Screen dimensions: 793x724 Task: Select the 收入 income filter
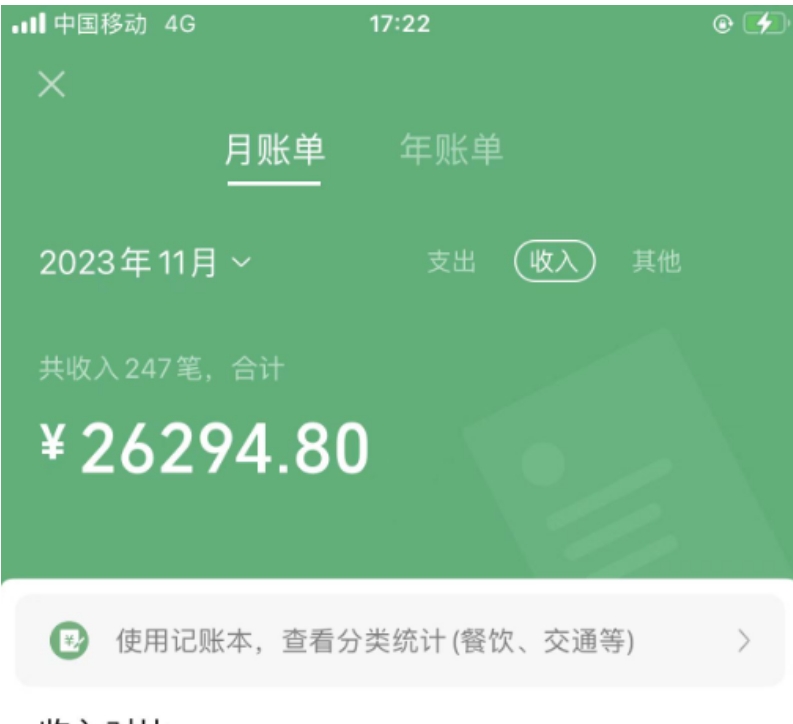pyautogui.click(x=554, y=261)
